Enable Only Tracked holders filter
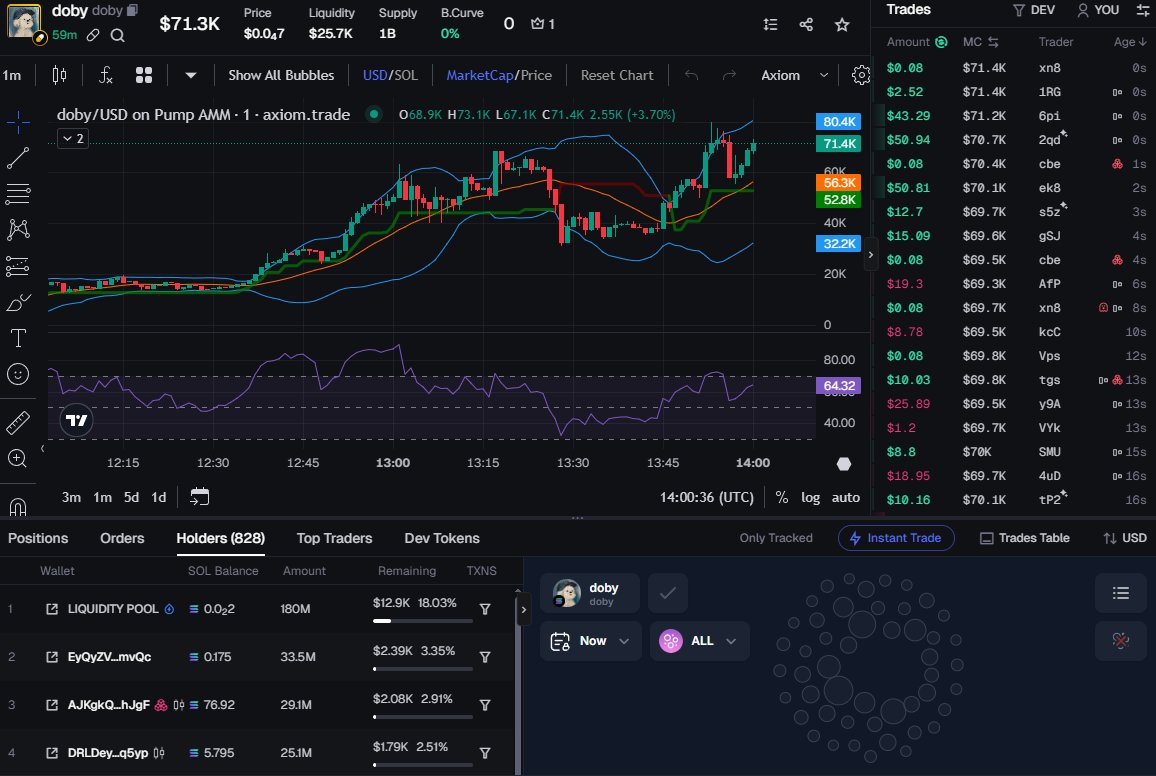The height and width of the screenshot is (776, 1156). pyautogui.click(x=776, y=538)
